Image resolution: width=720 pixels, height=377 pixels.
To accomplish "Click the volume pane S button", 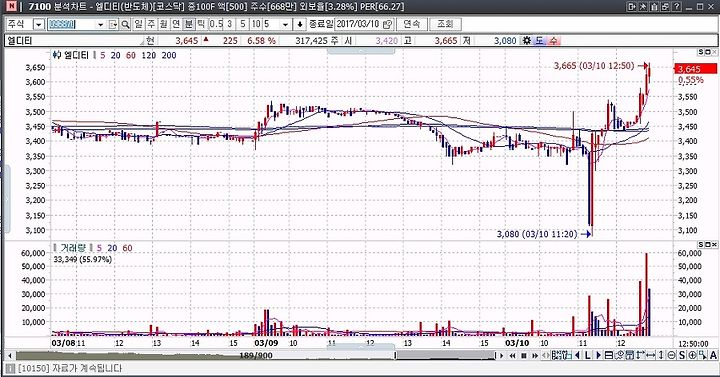I will click(701, 244).
